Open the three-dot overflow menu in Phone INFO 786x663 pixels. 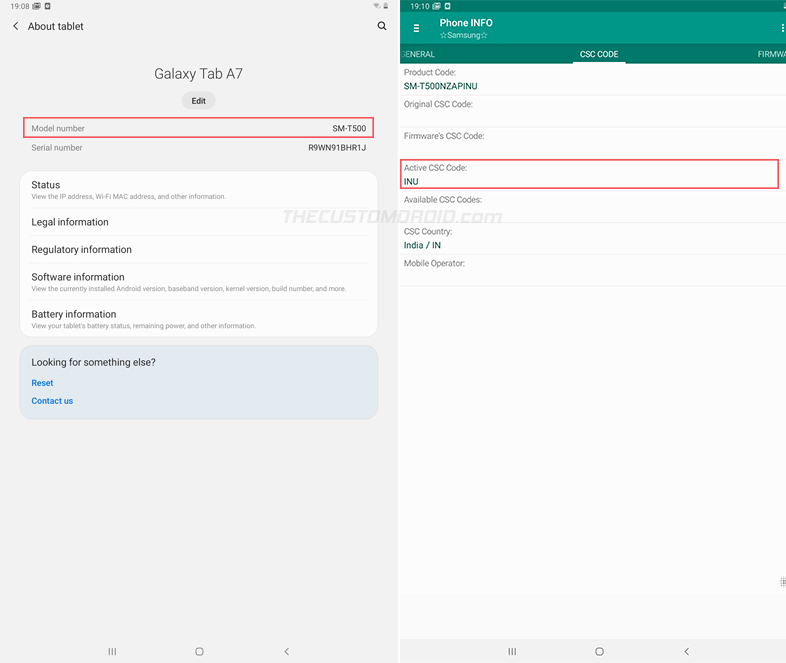782,29
